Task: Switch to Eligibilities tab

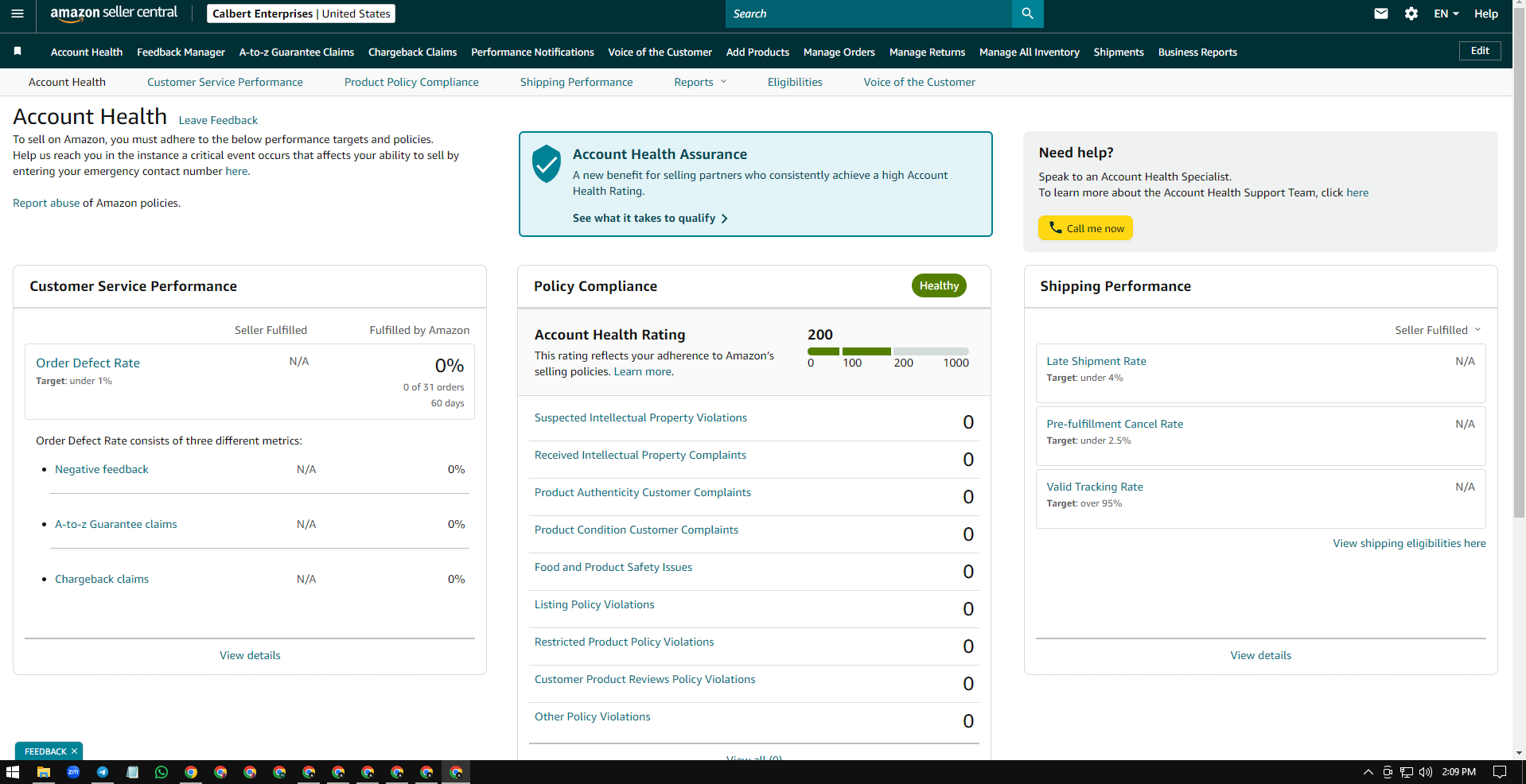Action: pyautogui.click(x=795, y=82)
